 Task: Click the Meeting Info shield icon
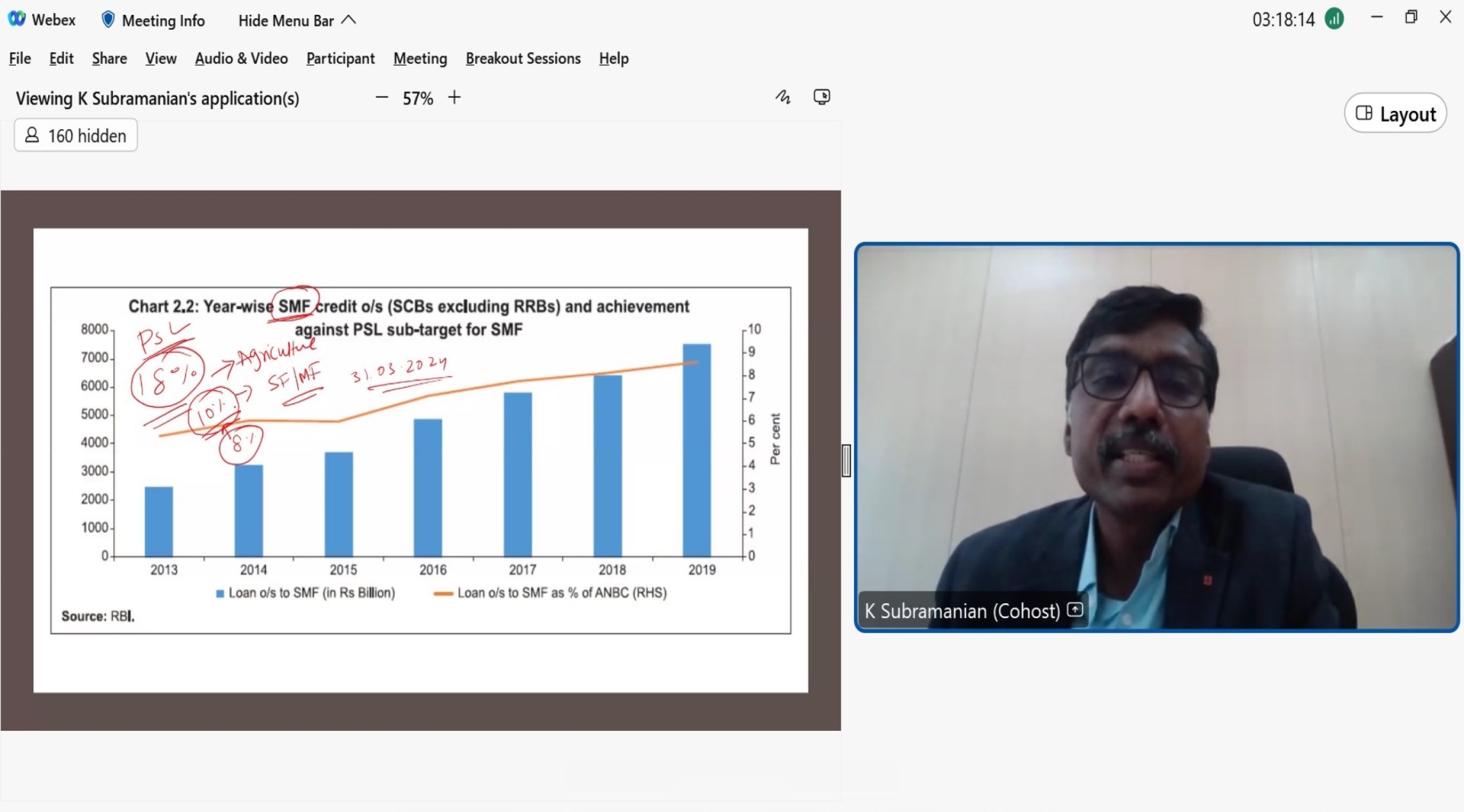pos(108,20)
